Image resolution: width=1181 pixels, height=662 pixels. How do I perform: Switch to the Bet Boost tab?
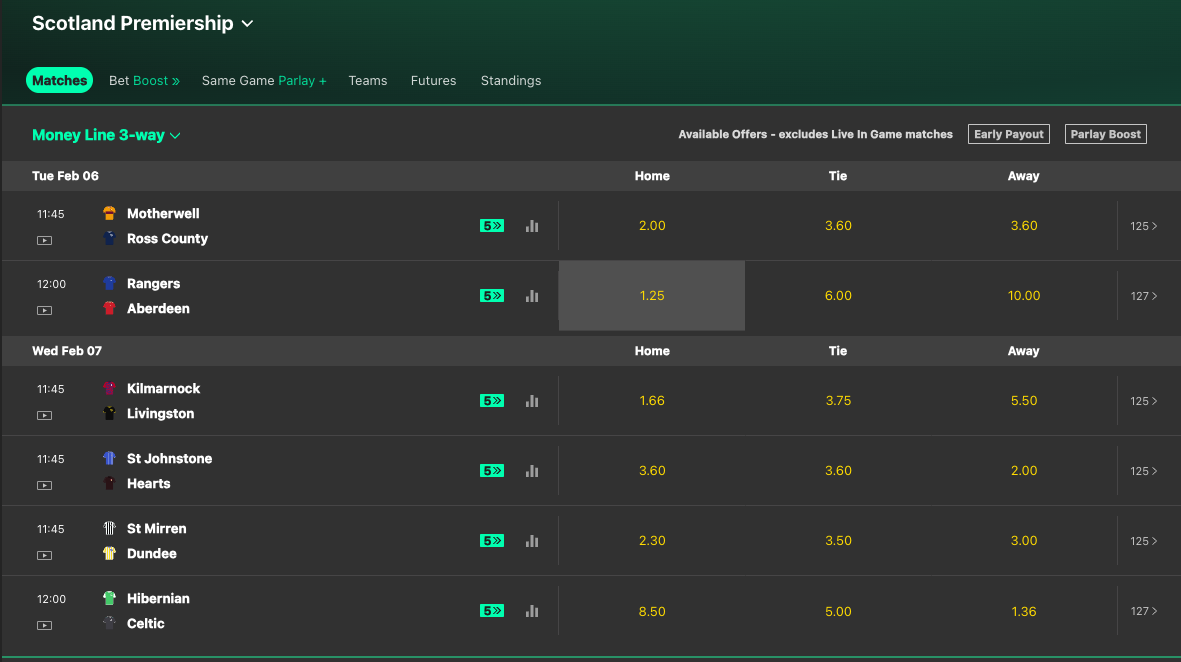coord(144,81)
